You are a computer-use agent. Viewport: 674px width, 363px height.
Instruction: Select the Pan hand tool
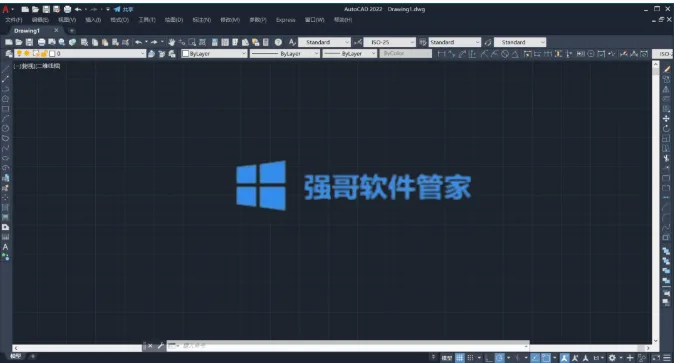(172, 42)
